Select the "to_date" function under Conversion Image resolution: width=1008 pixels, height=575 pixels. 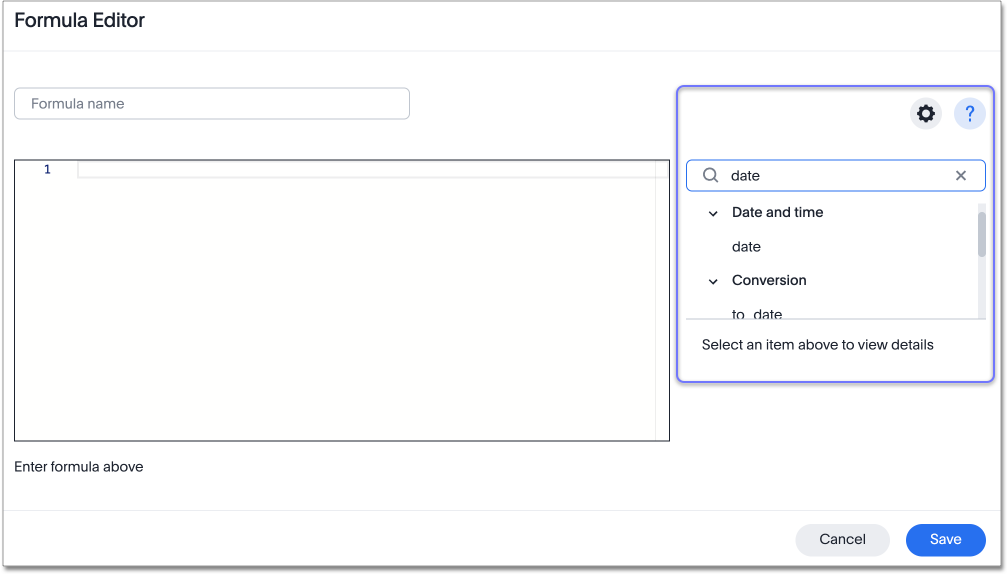point(757,314)
